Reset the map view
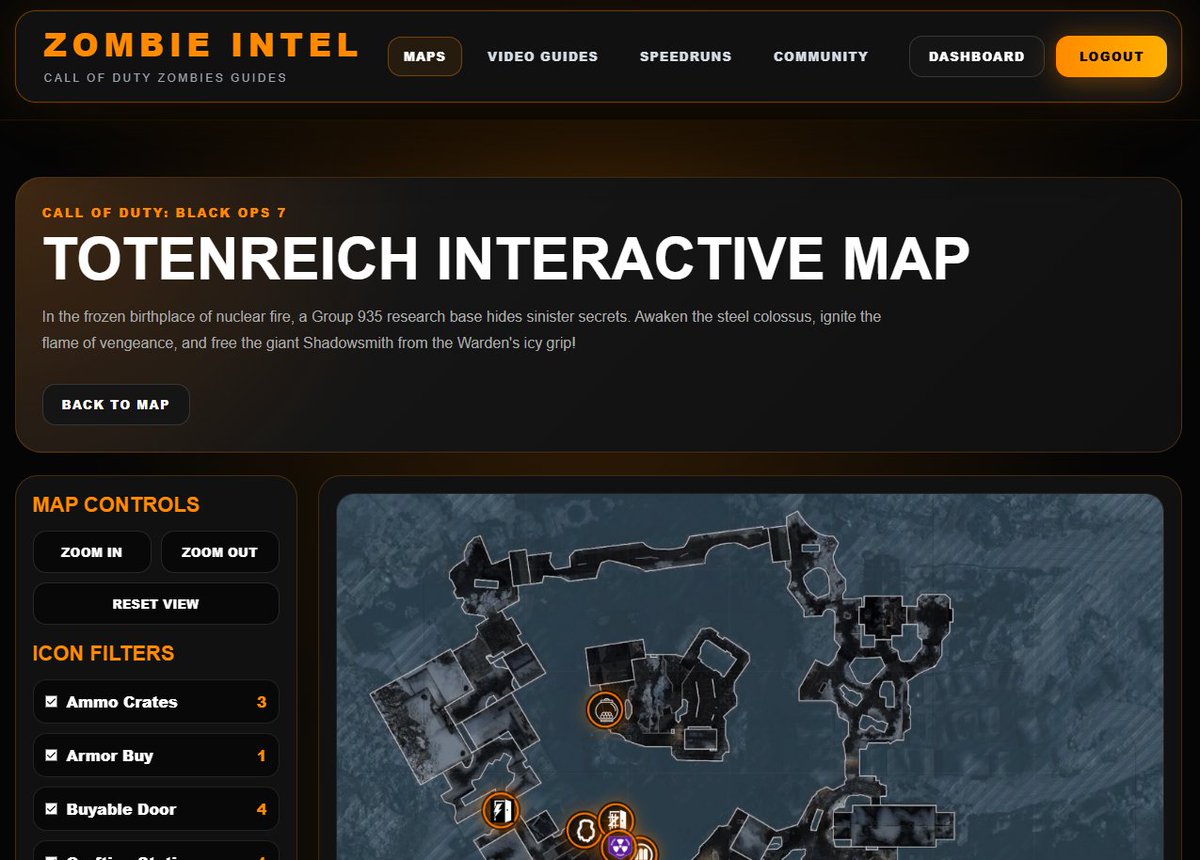1200x860 pixels. coord(155,604)
